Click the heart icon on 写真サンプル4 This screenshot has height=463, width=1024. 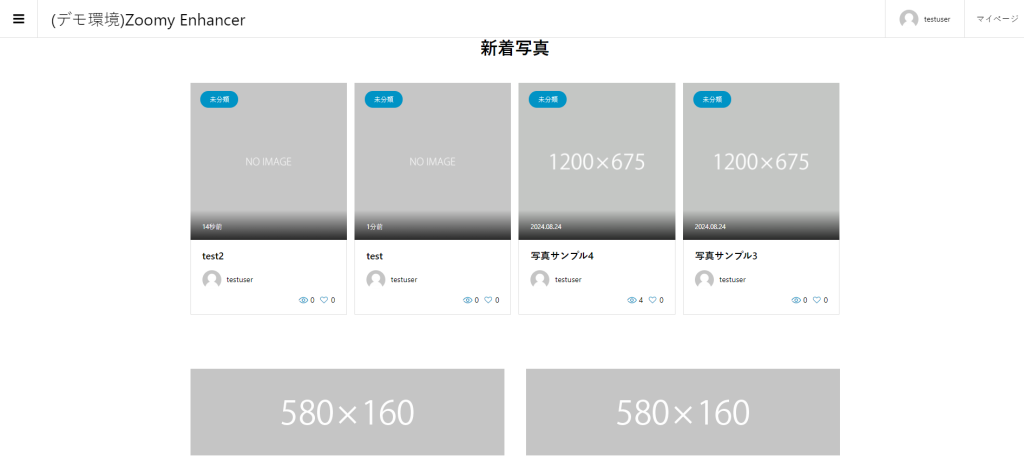652,300
